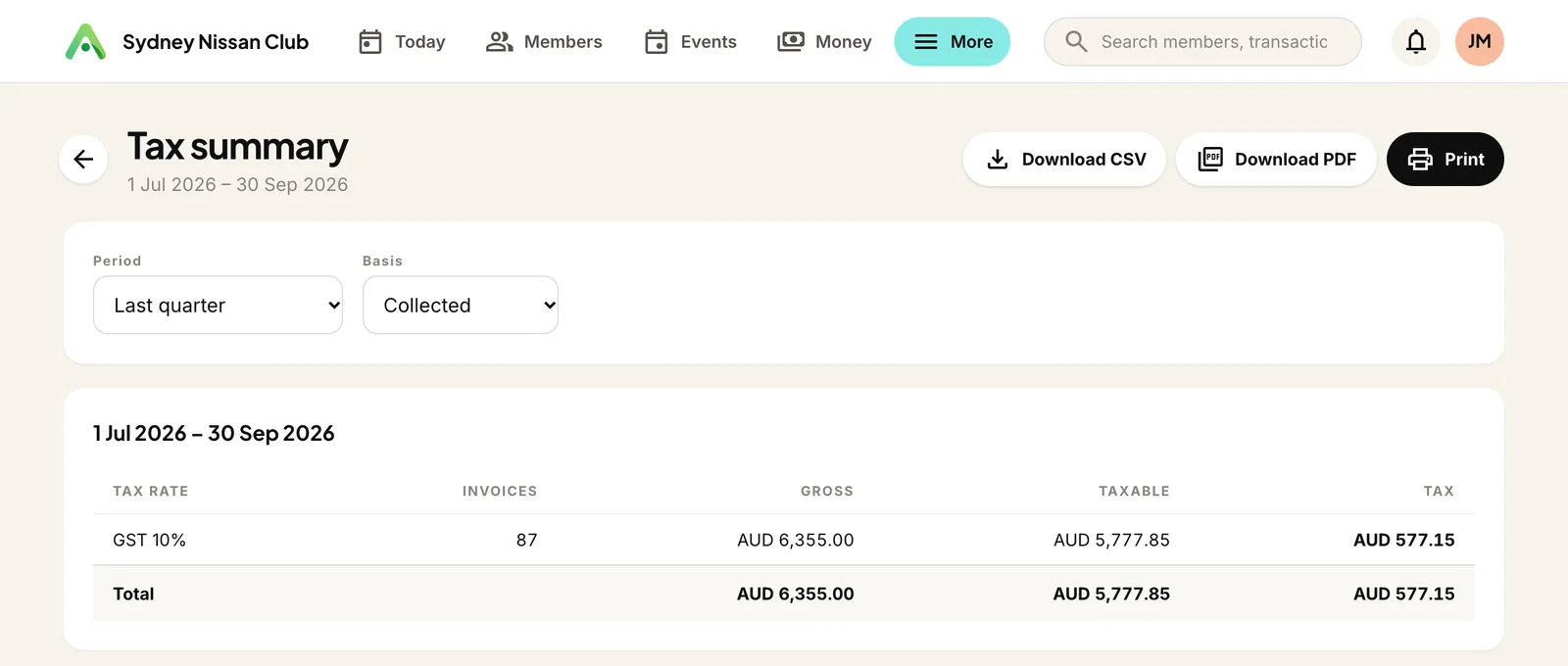Click Download PDF button
The height and width of the screenshot is (666, 1568).
click(x=1276, y=159)
